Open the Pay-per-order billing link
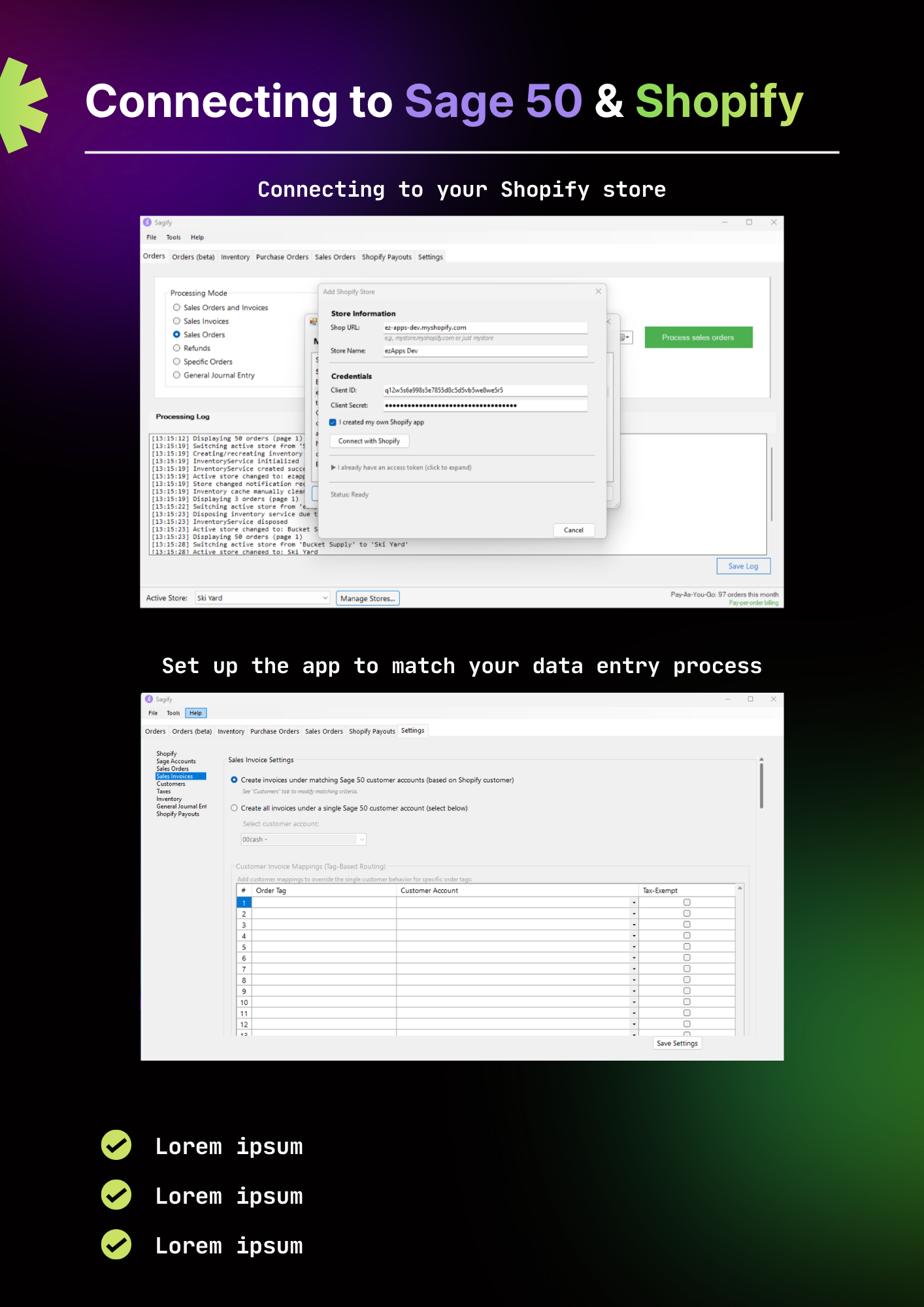Screen dimensions: 924x1307 click(753, 603)
